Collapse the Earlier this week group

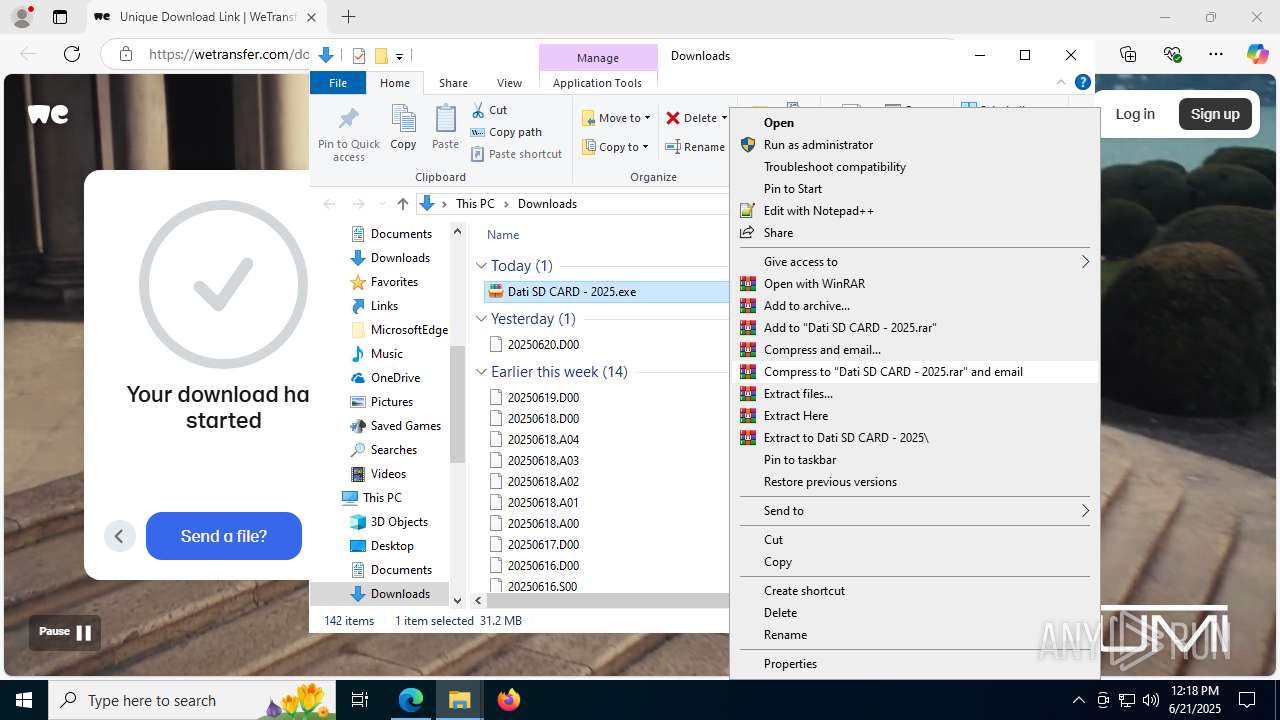click(481, 372)
